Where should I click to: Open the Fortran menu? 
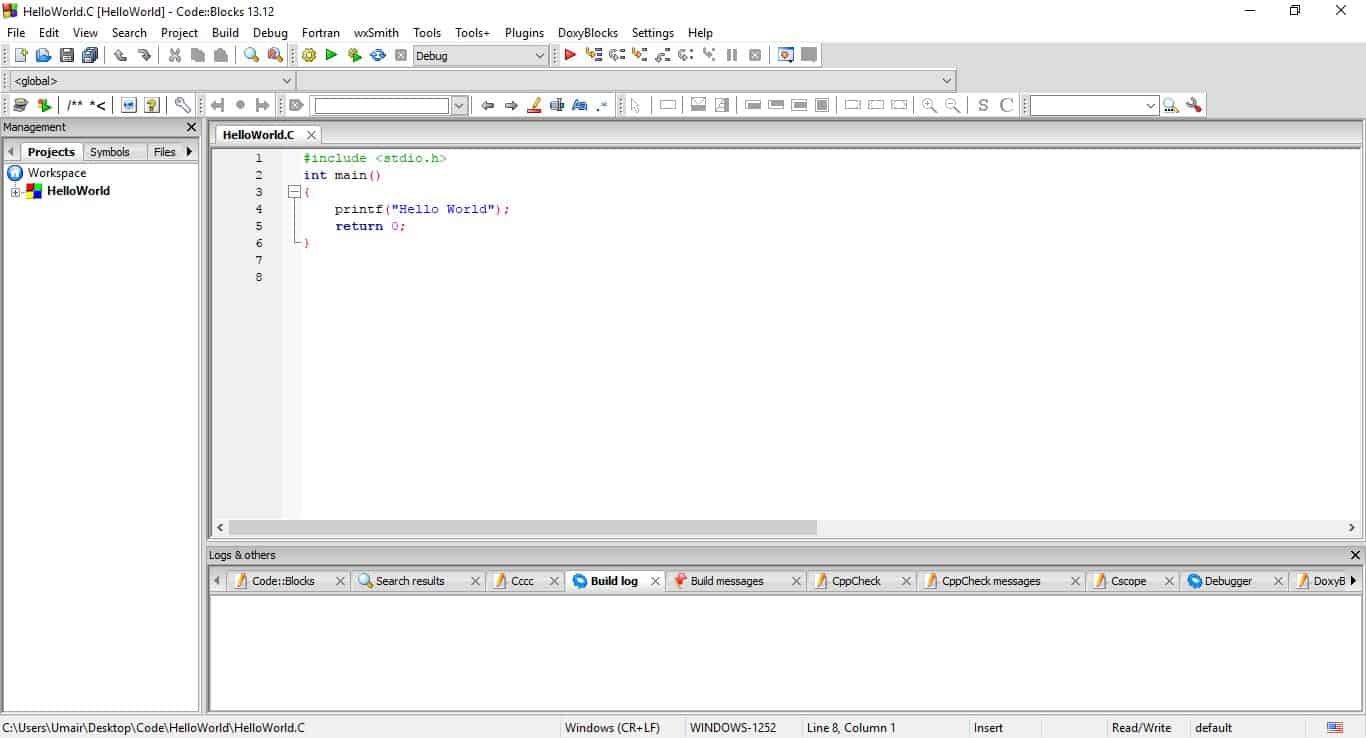pos(320,32)
